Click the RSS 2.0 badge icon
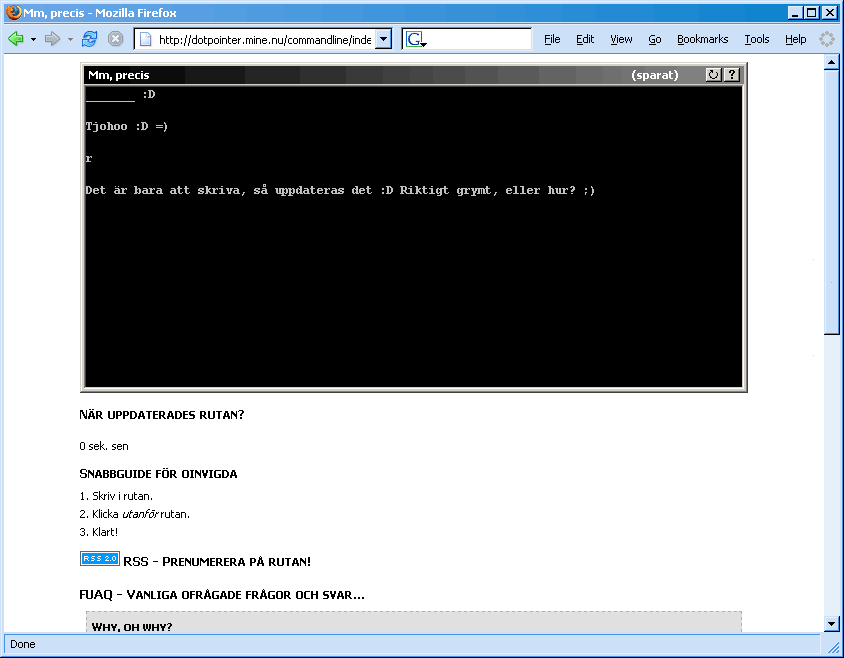 point(99,559)
